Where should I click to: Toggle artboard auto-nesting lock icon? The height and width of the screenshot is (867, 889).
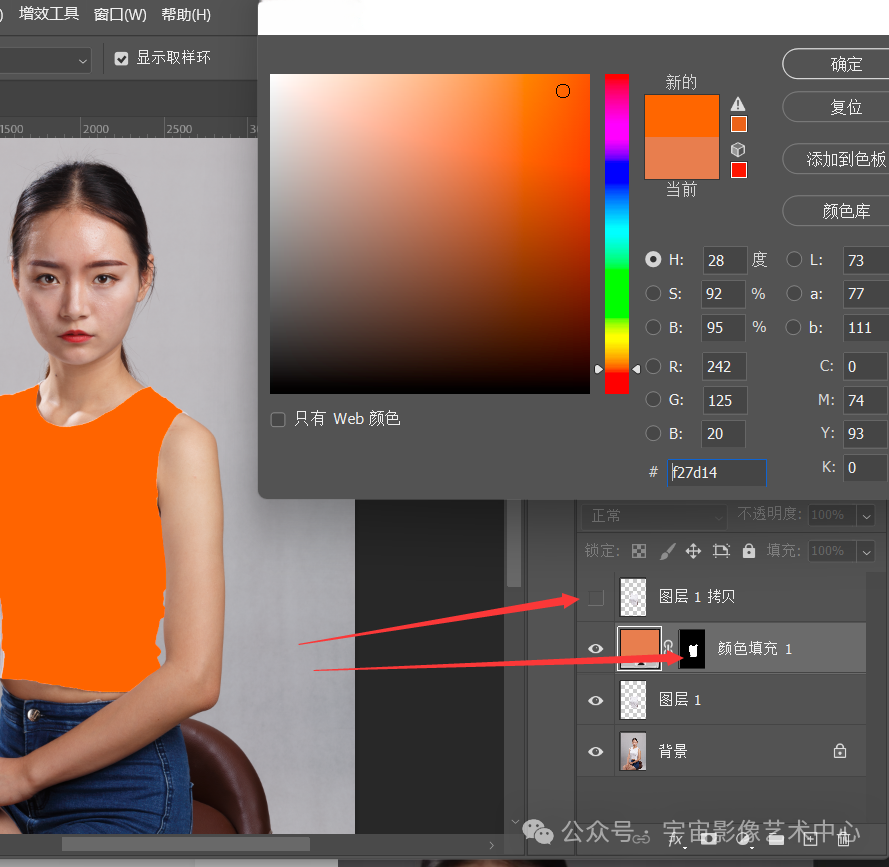point(721,551)
